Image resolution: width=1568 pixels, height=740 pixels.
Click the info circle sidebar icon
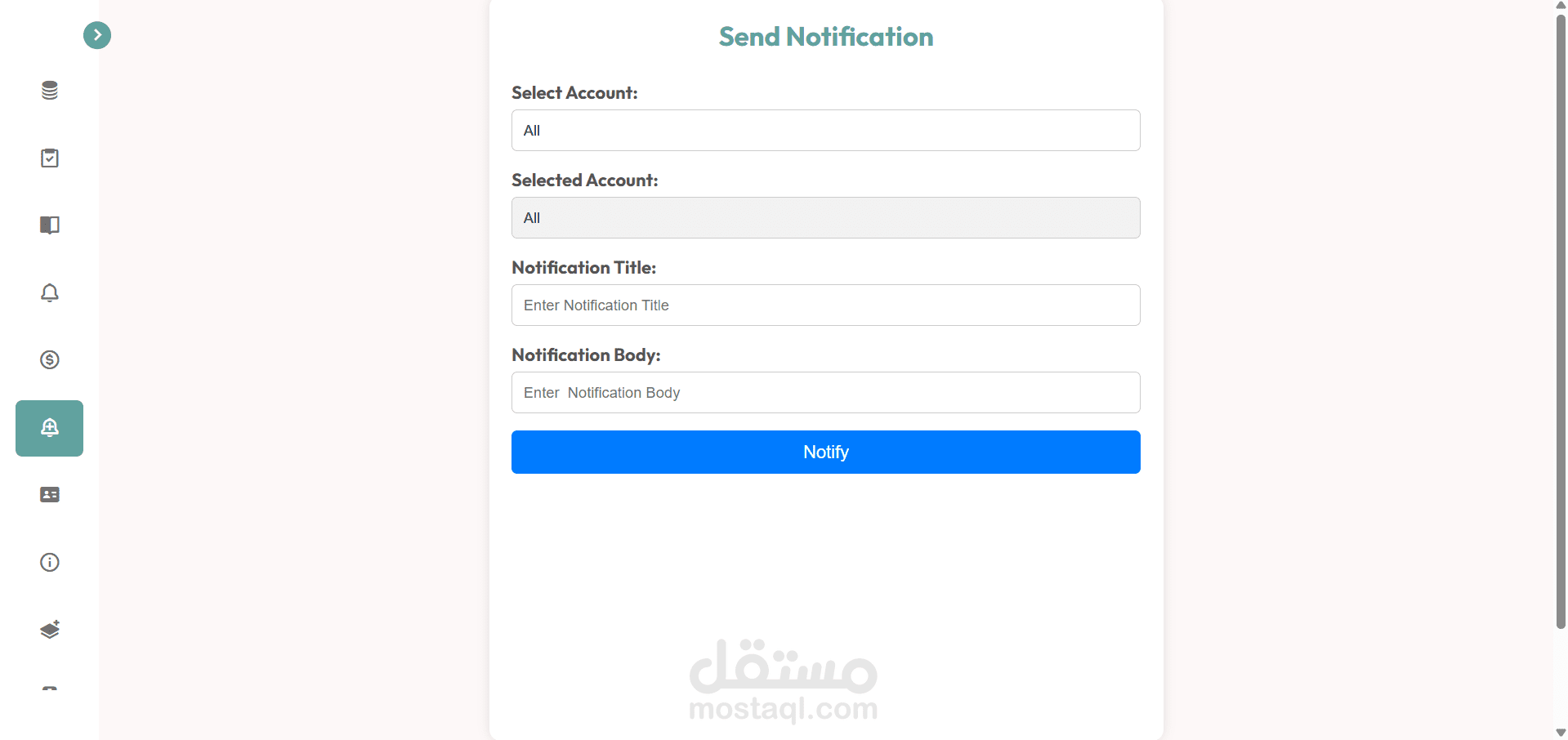[x=50, y=562]
